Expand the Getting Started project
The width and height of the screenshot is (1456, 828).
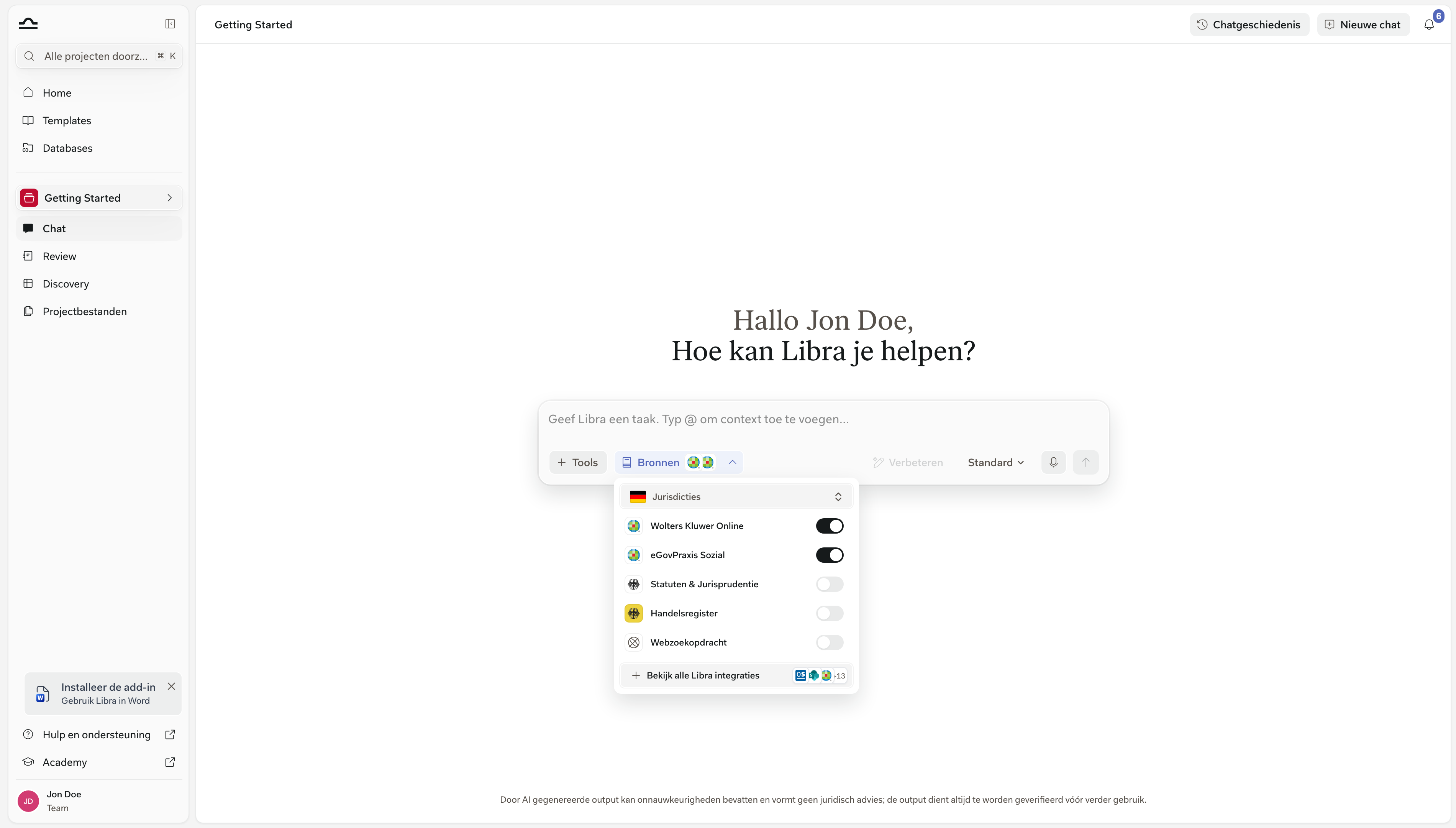pos(169,198)
